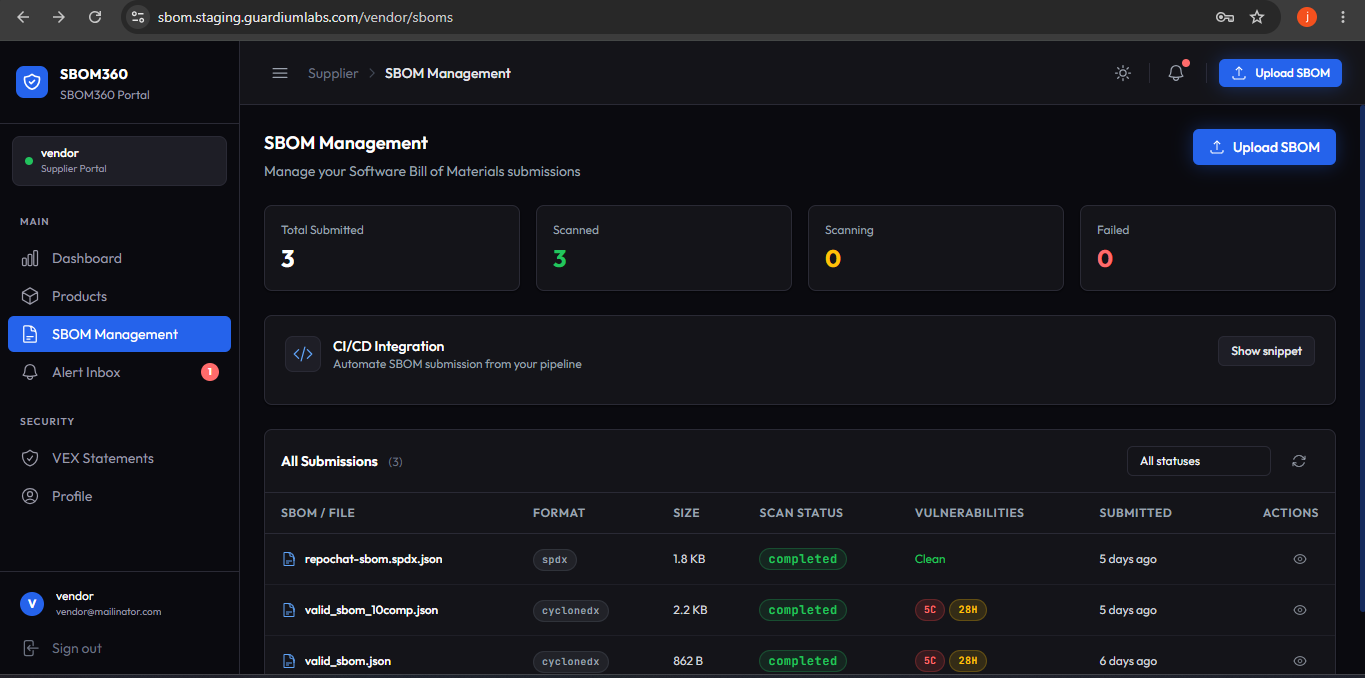Open the All statuses dropdown

click(1198, 461)
